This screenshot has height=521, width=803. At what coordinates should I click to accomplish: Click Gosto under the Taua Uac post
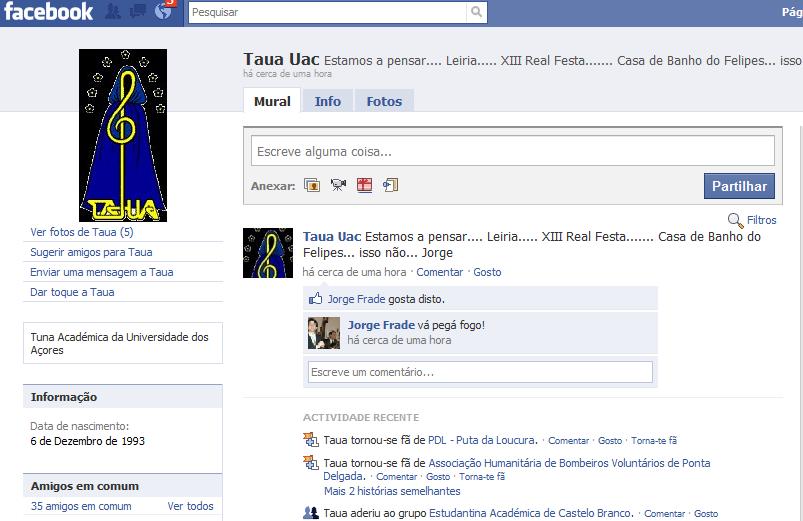click(487, 272)
